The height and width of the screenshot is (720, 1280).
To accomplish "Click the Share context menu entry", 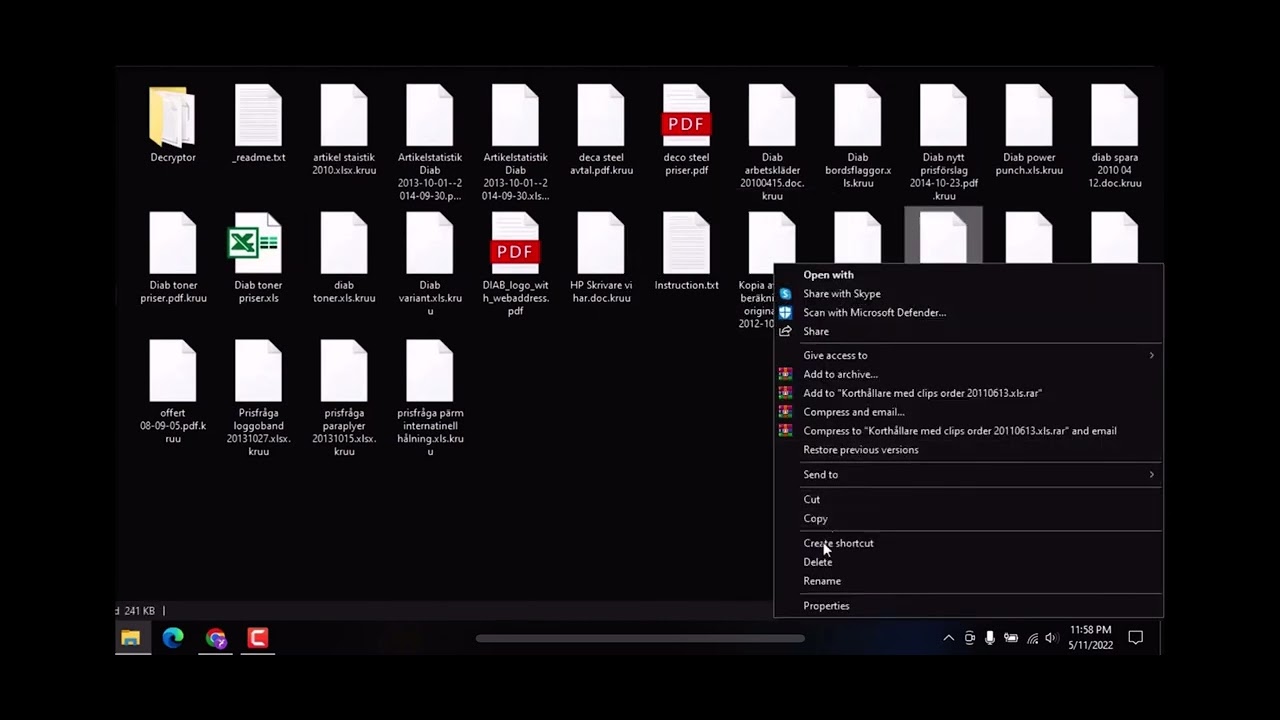I will tap(967, 332).
